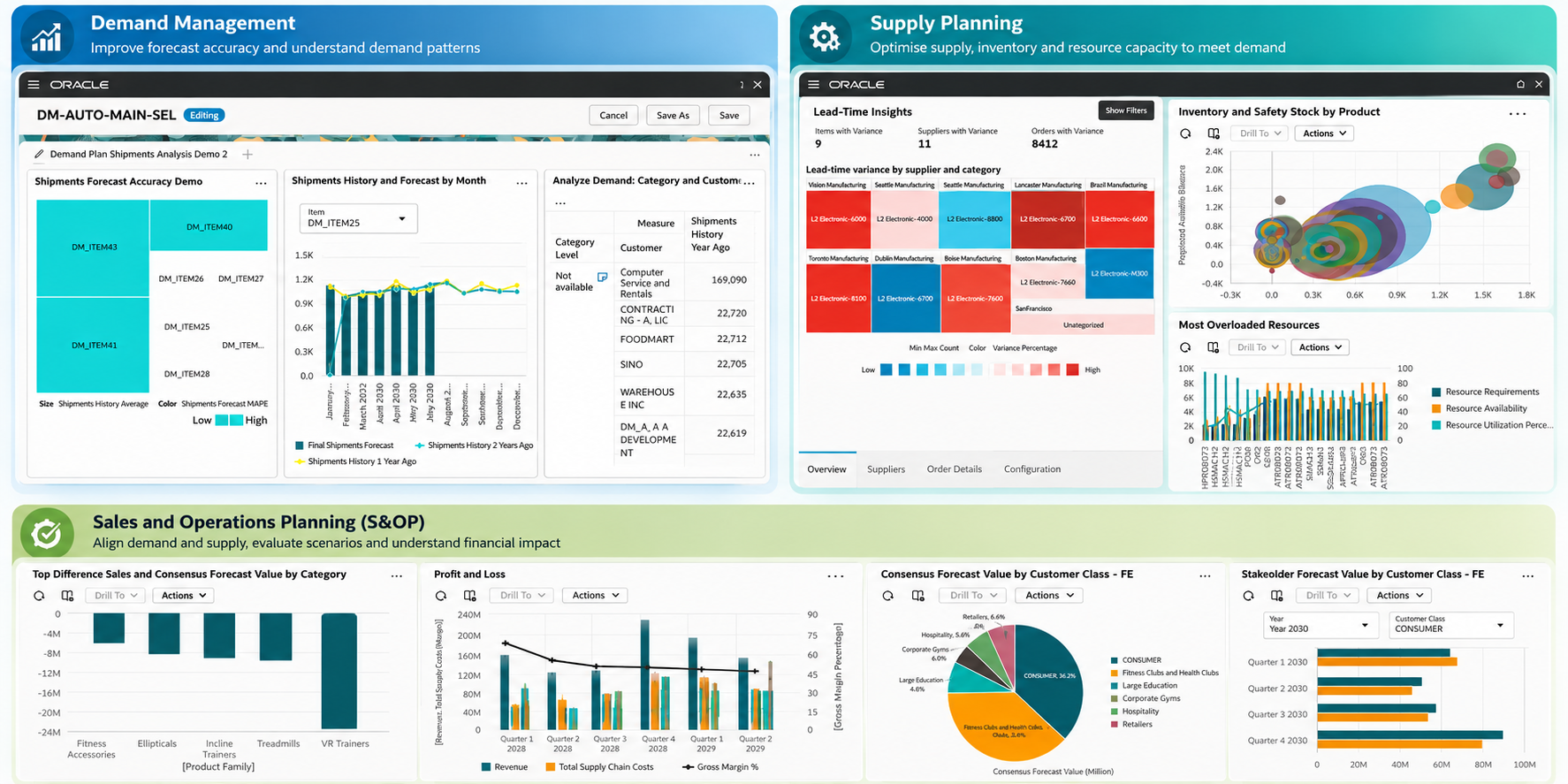Select the L2 Electronic-6000 heatmap cell
The height and width of the screenshot is (784, 1568).
click(838, 219)
